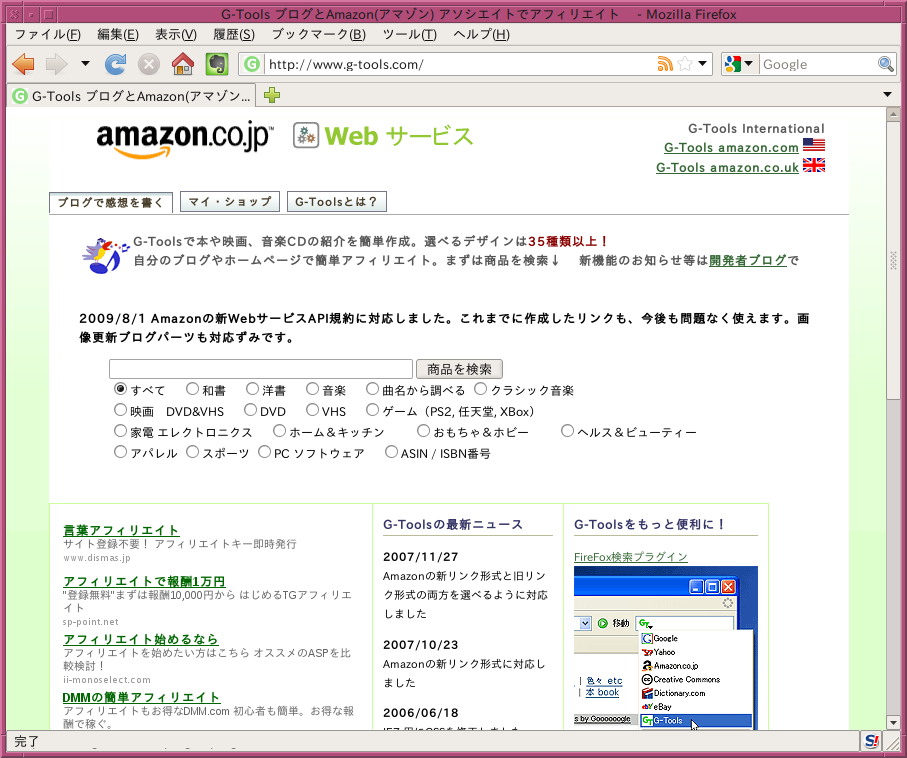Click the blue bird mascot icon
This screenshot has height=758, width=907.
click(x=105, y=255)
